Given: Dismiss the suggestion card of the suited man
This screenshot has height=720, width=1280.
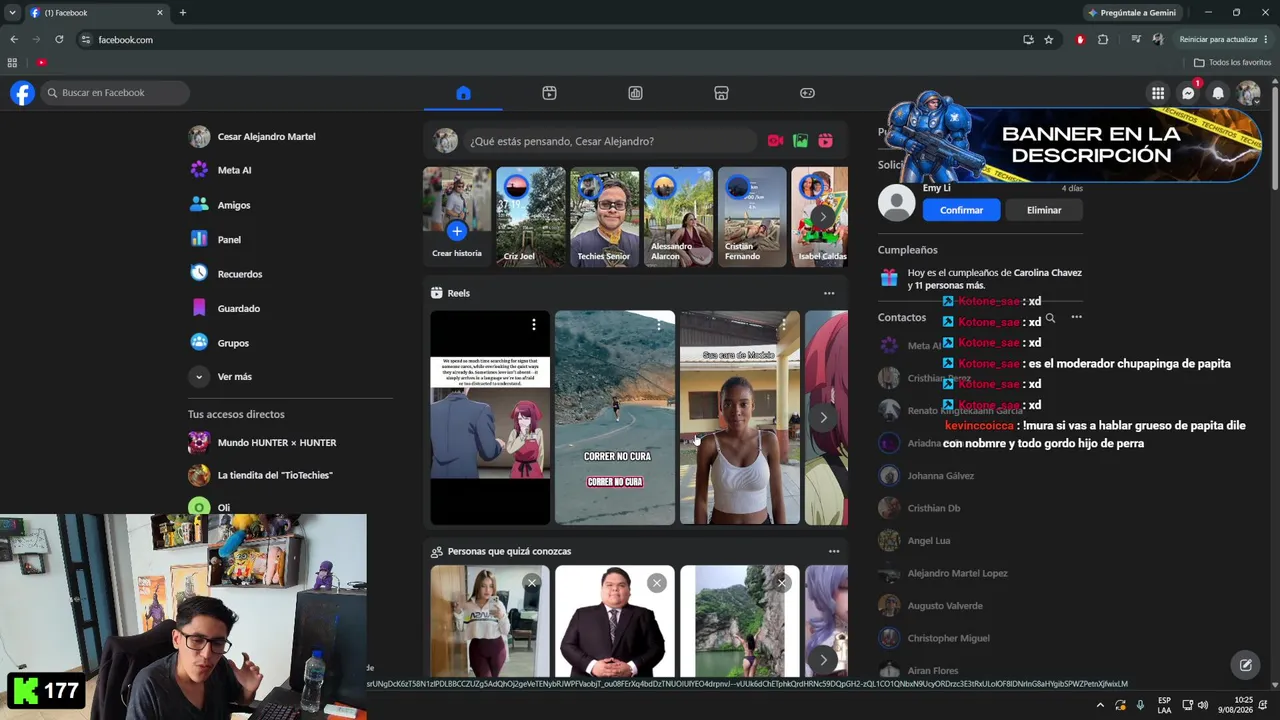Looking at the screenshot, I should pyautogui.click(x=657, y=583).
